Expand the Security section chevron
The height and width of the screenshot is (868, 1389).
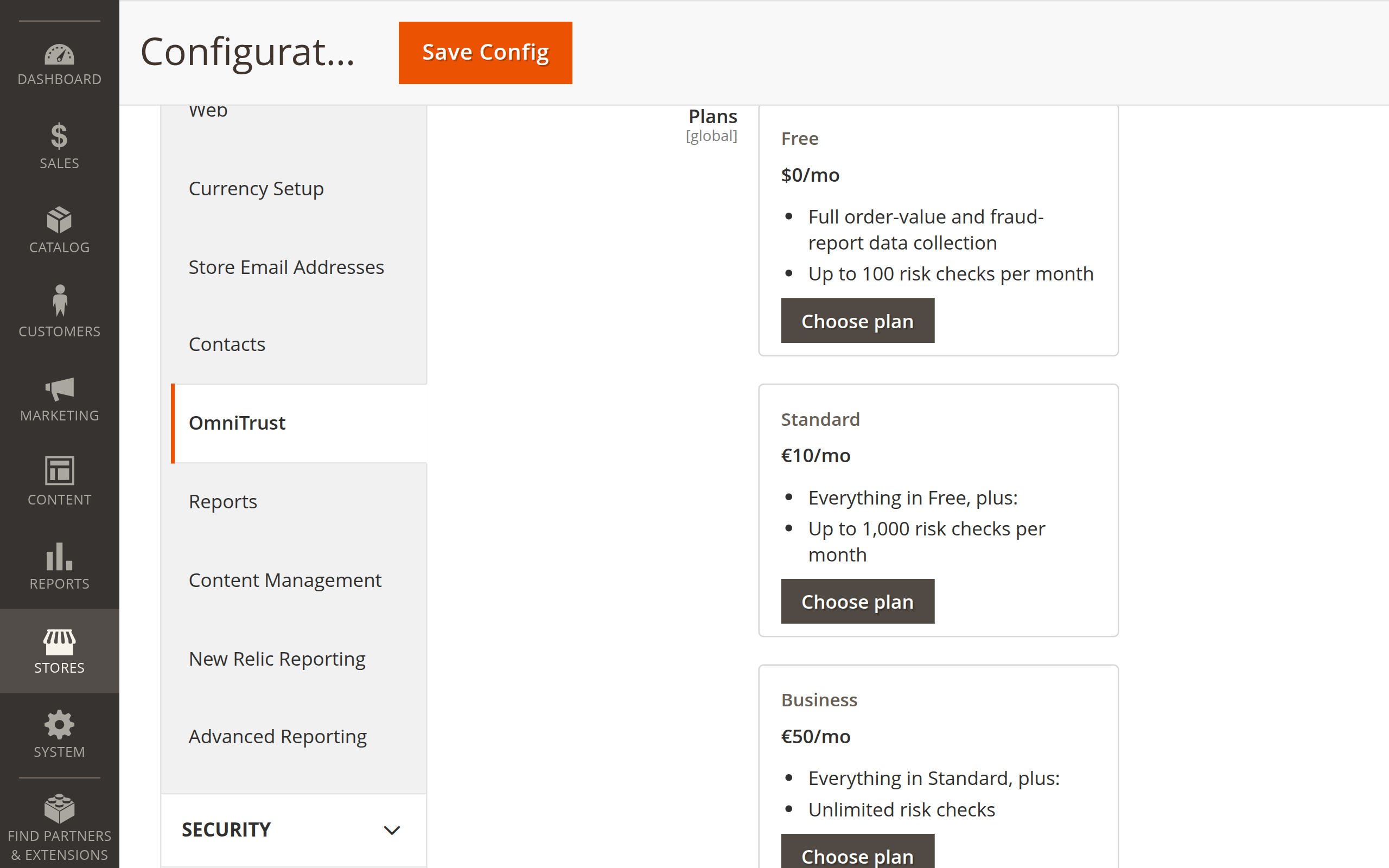[x=391, y=830]
